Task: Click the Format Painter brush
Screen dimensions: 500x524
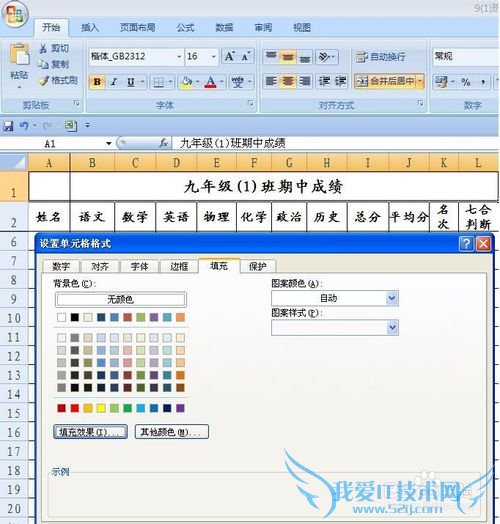Action: (x=43, y=81)
